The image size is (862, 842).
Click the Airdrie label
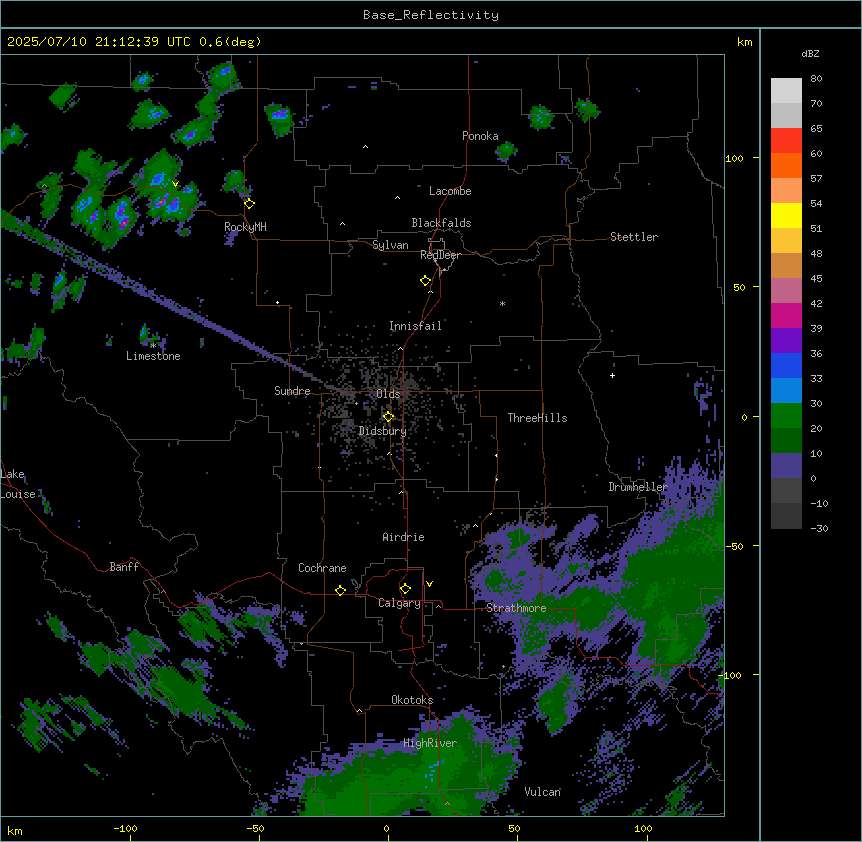404,537
